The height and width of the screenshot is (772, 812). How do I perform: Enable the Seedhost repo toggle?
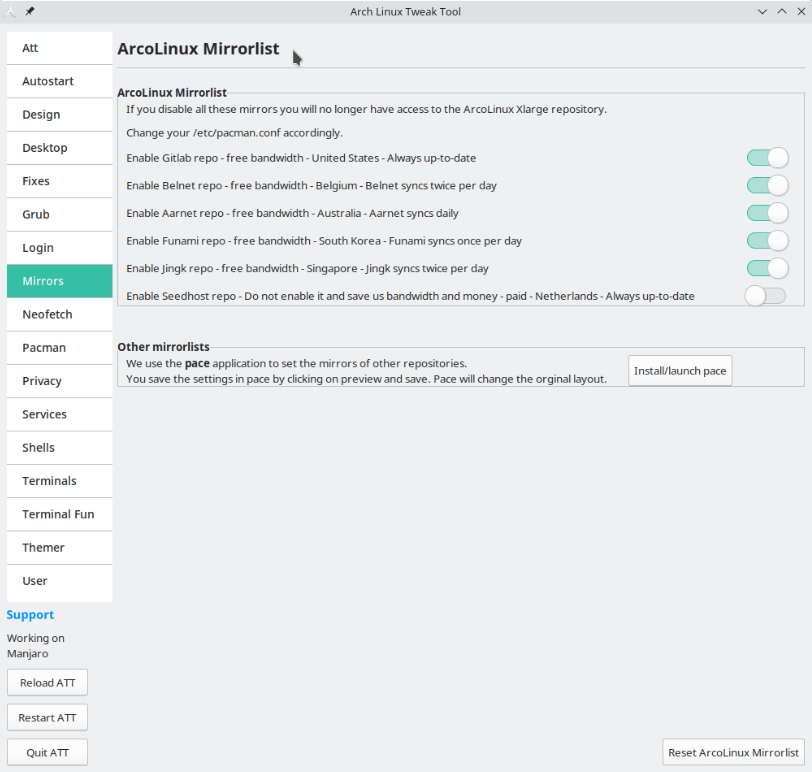765,296
